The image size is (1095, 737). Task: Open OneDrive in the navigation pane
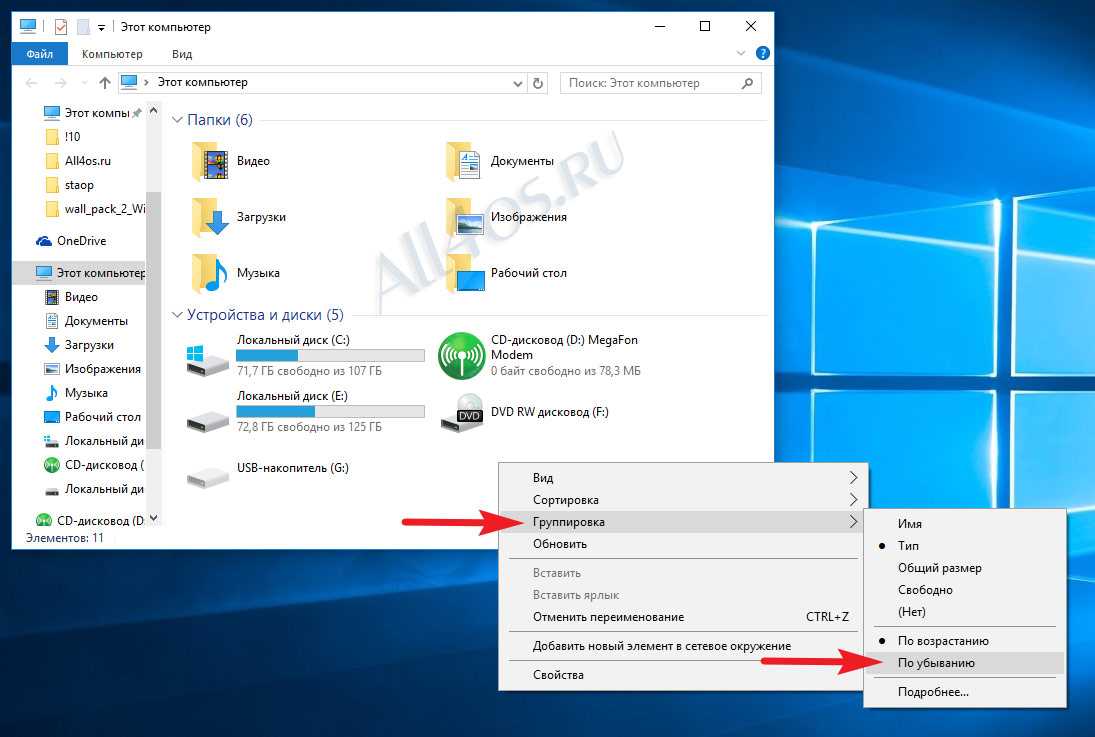[x=81, y=241]
